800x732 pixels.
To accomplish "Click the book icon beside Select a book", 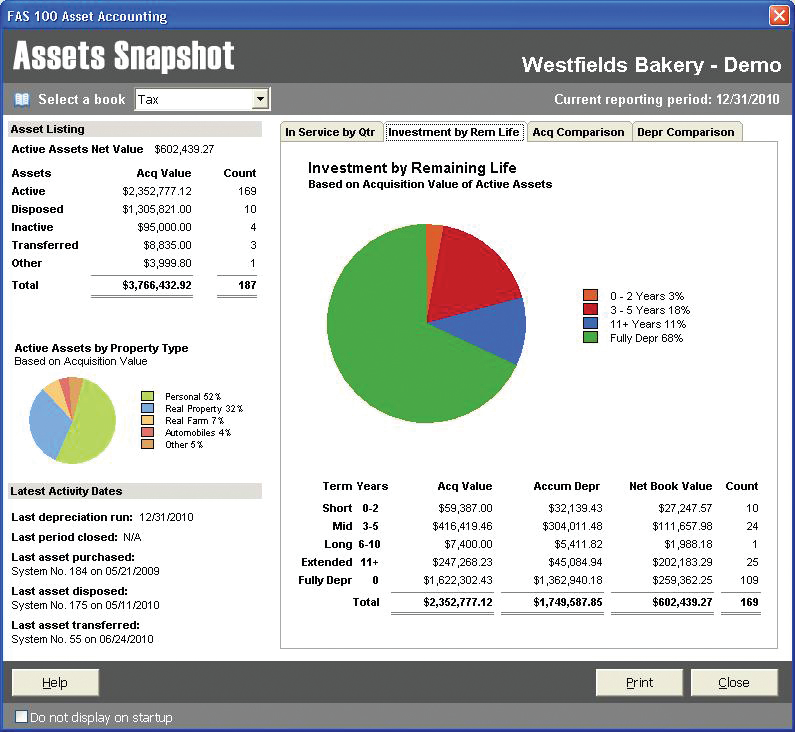I will (x=22, y=99).
